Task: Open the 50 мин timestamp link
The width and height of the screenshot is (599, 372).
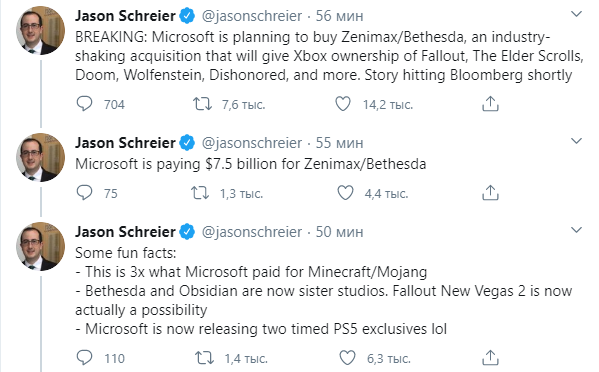Action: (339, 232)
